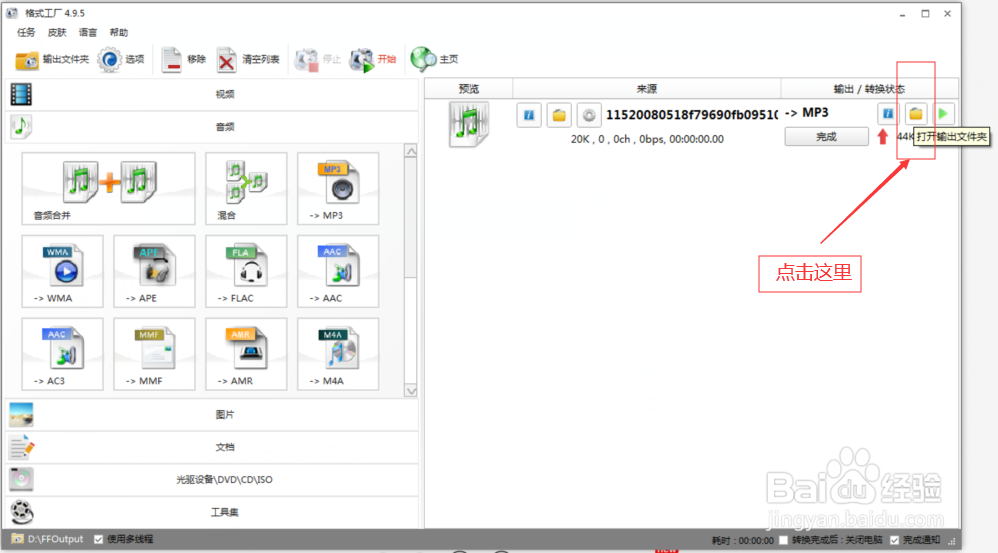The width and height of the screenshot is (998, 553).
Task: Click the 耗时 : 00:00:00 elapsed time
Action: point(742,540)
